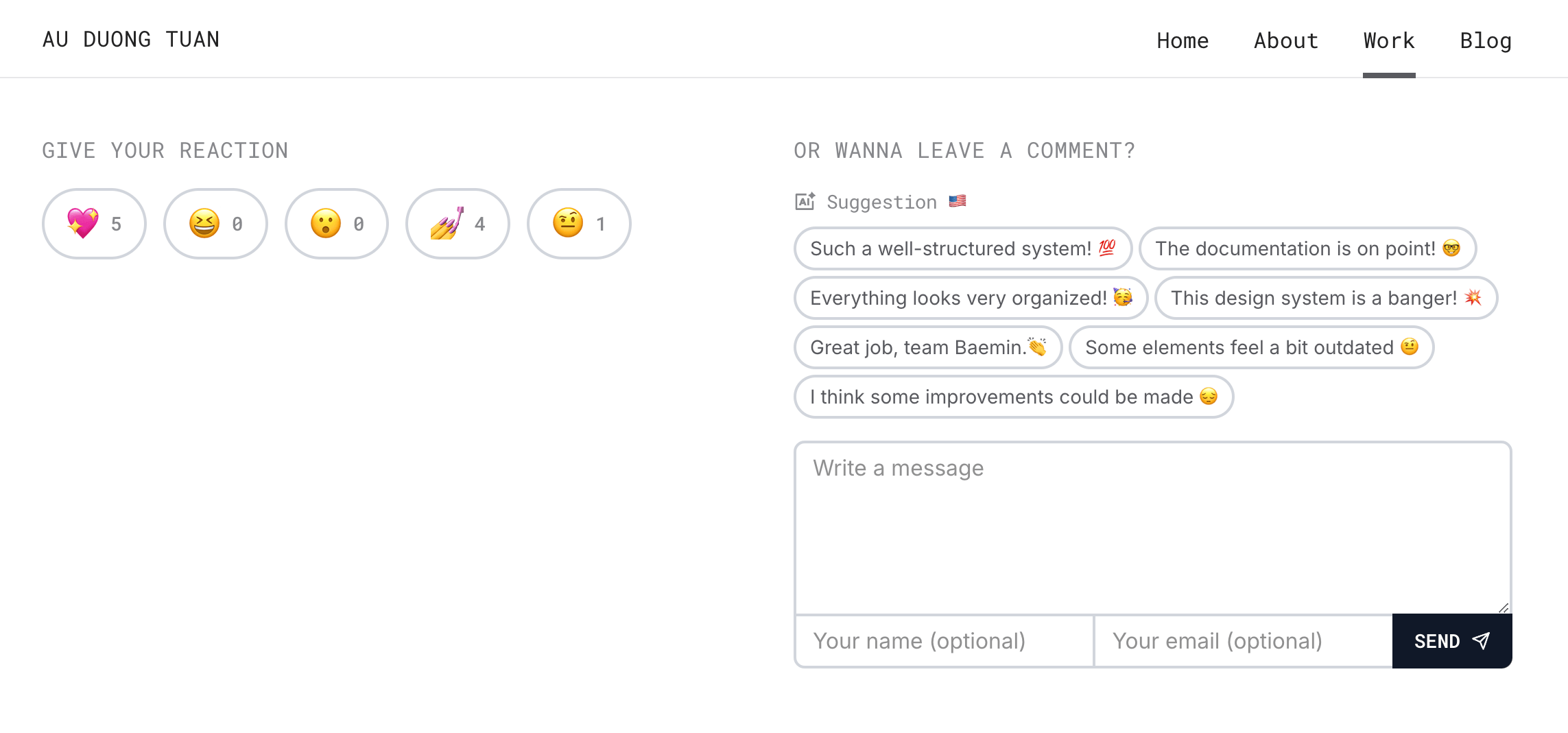
Task: React with the nail polish emoji
Action: click(x=458, y=224)
